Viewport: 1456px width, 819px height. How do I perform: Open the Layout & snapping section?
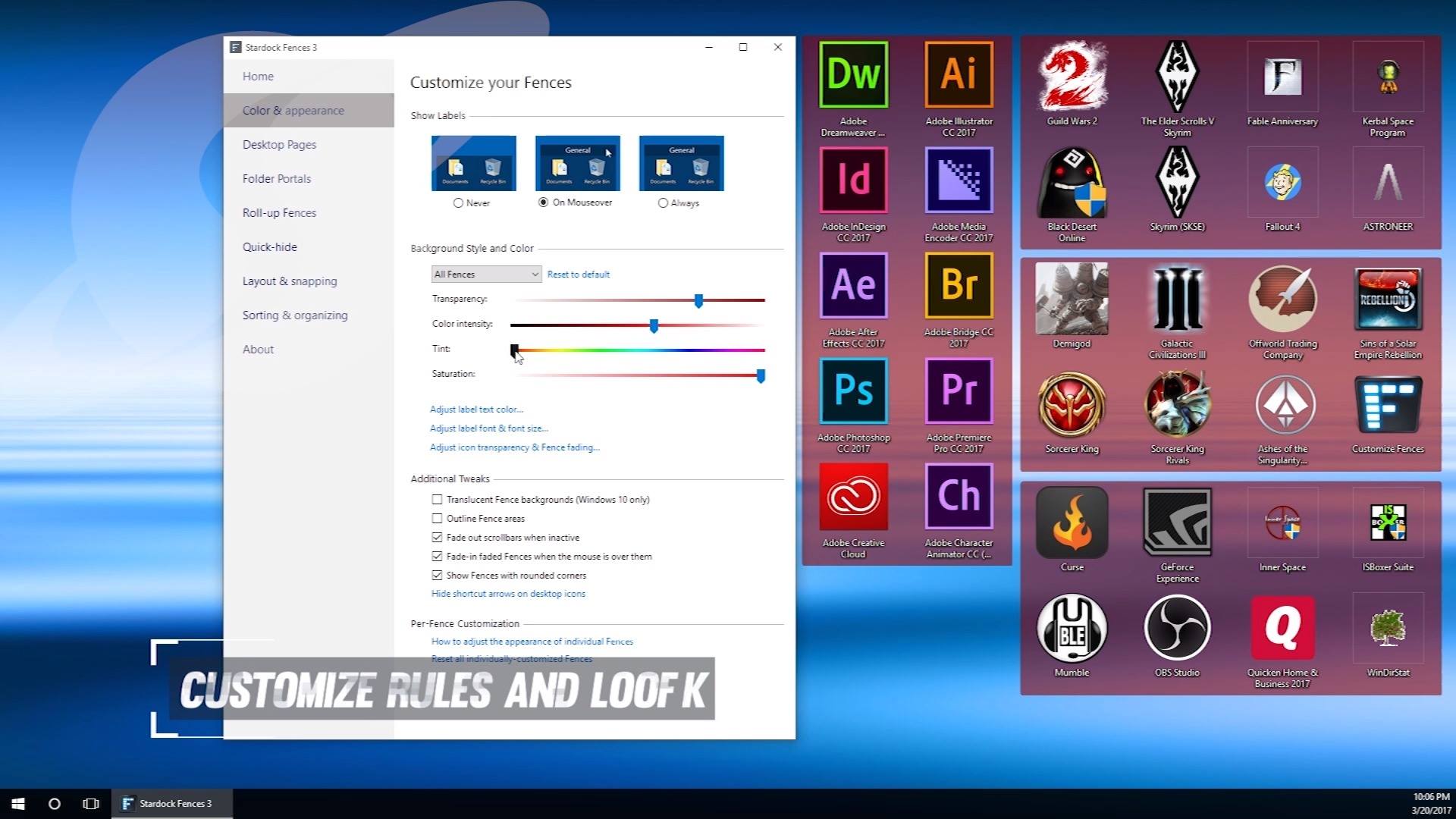(309, 281)
